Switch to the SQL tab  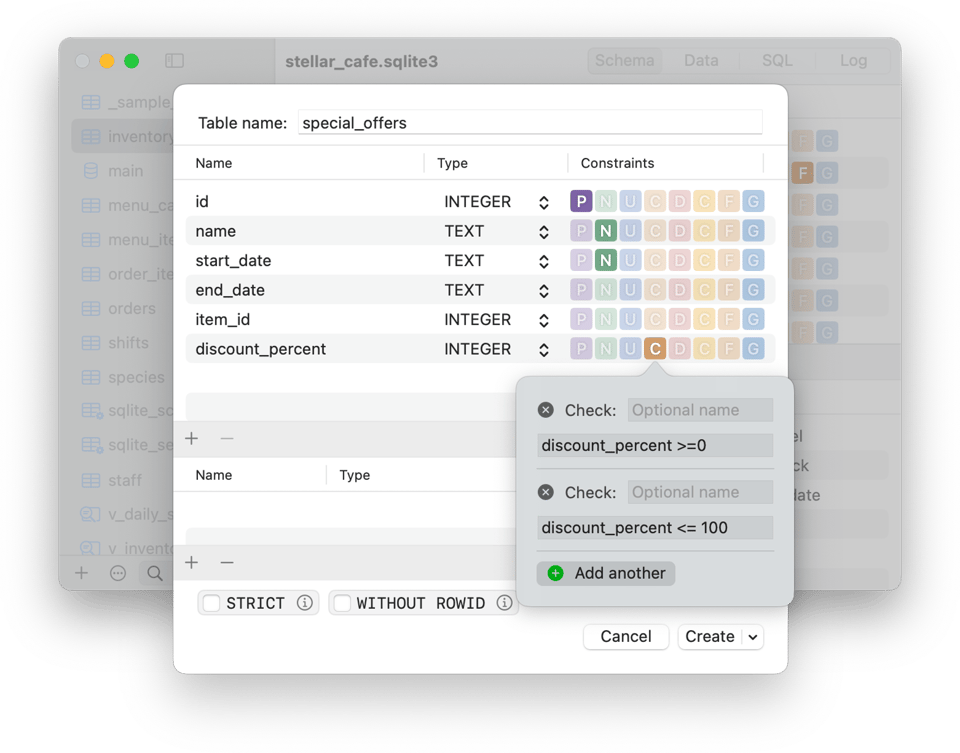[777, 61]
